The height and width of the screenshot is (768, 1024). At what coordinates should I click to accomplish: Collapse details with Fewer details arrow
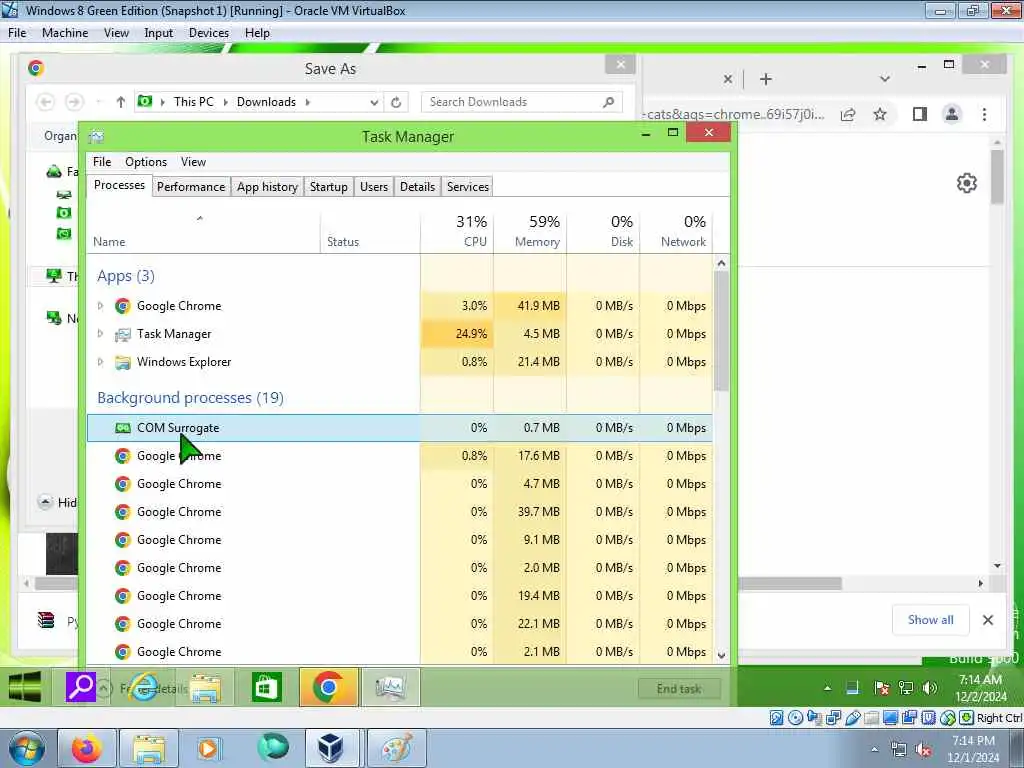point(104,688)
